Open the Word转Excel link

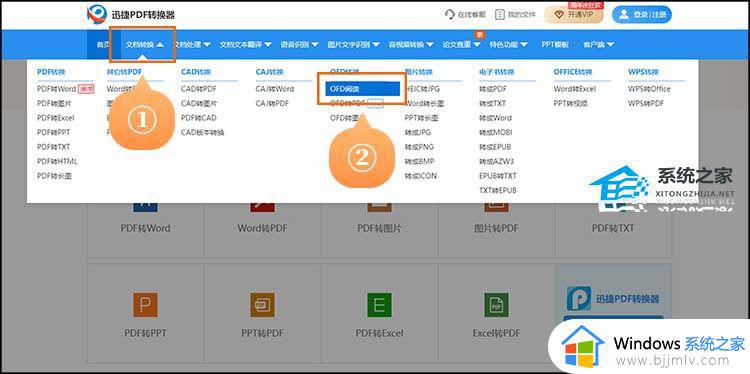tap(574, 89)
